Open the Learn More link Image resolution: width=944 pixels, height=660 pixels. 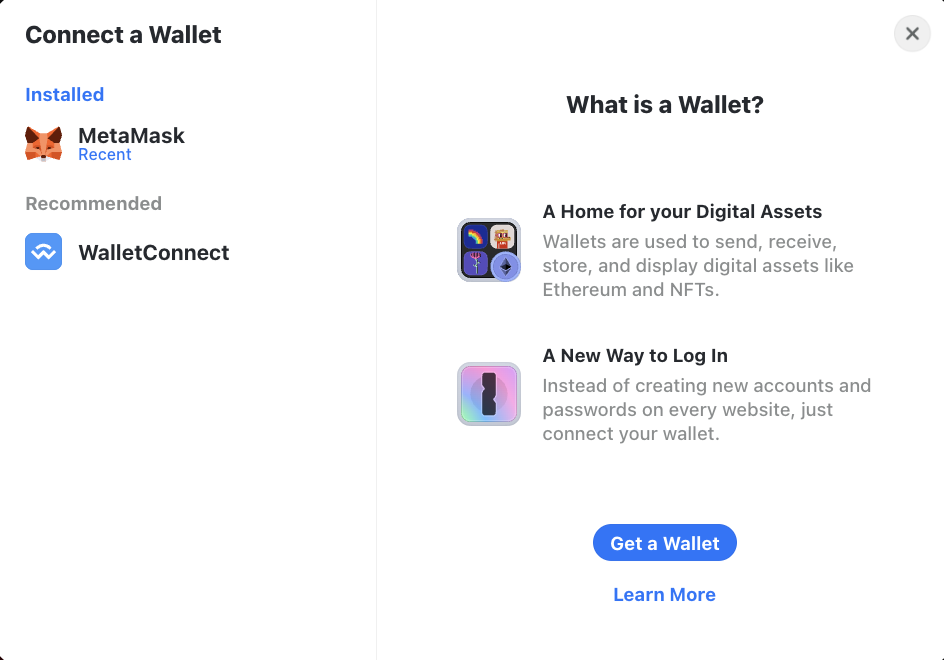pyautogui.click(x=665, y=594)
